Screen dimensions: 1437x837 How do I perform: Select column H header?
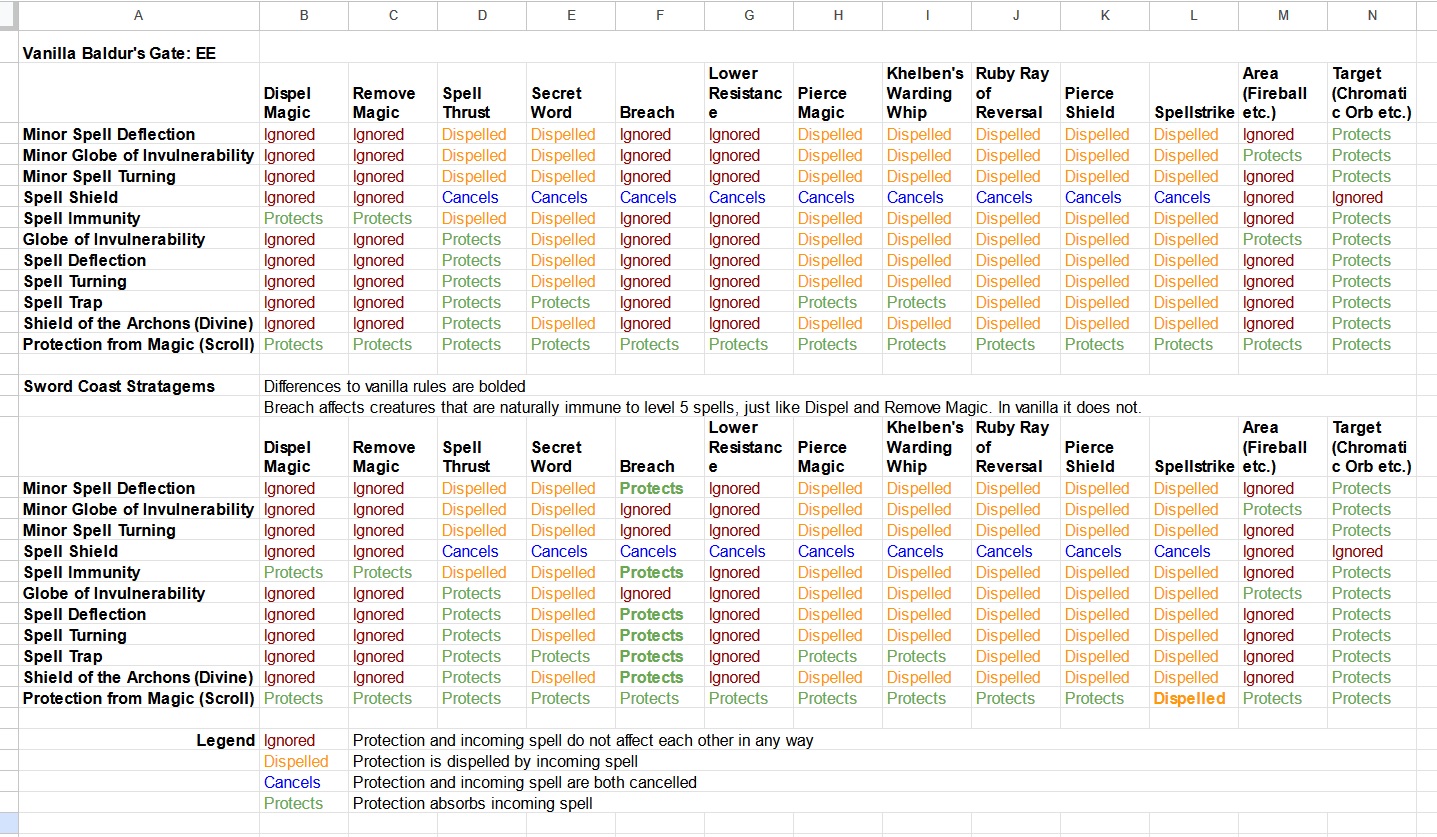pos(838,15)
